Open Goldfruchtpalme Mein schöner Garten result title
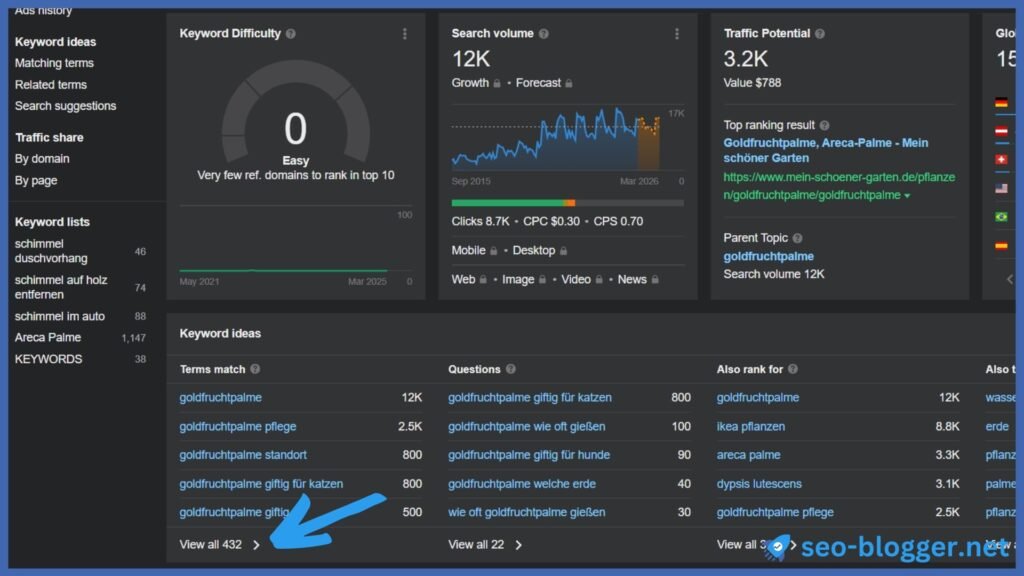Image resolution: width=1024 pixels, height=576 pixels. click(x=825, y=150)
